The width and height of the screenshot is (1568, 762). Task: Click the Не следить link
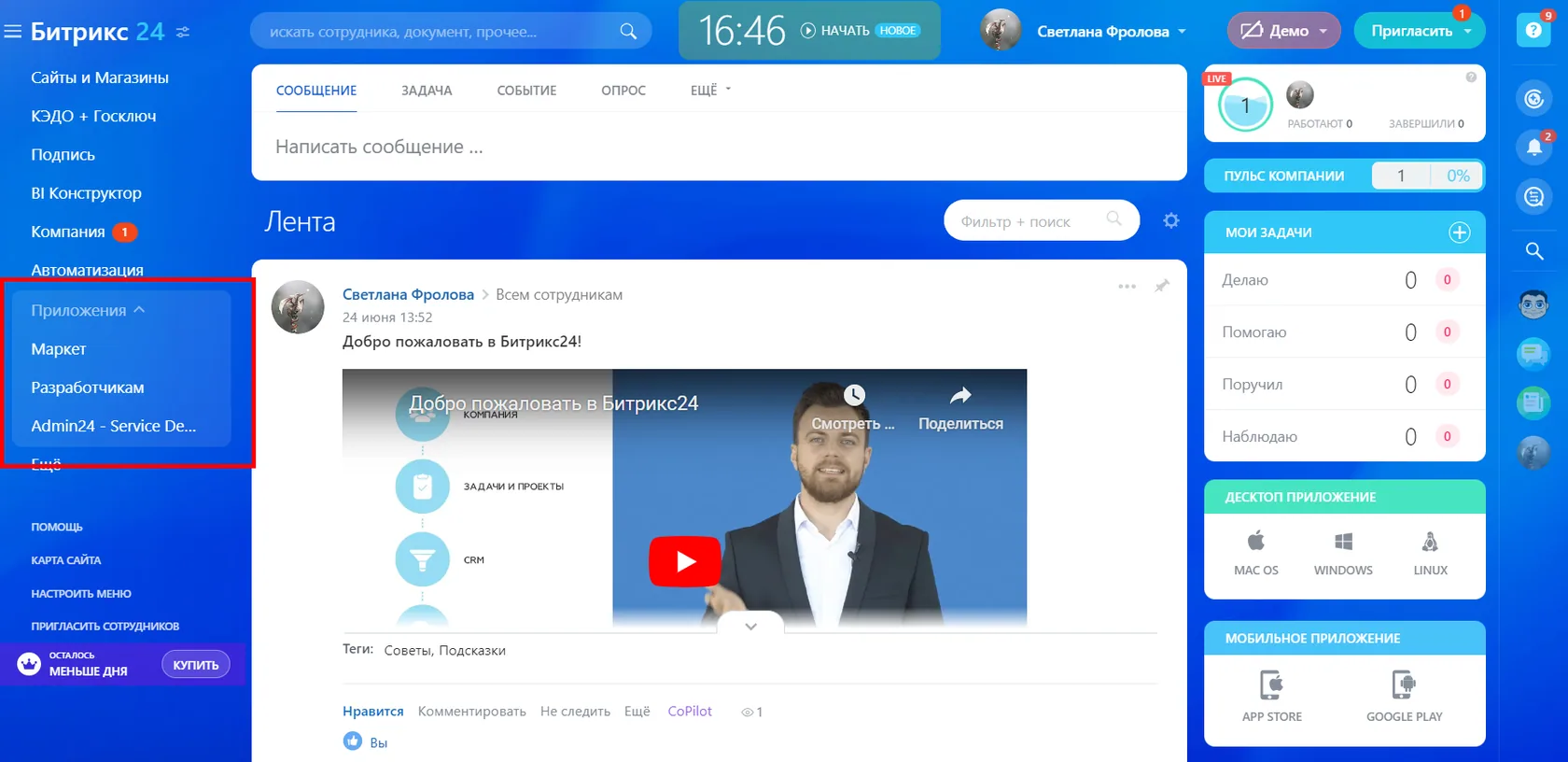coord(575,712)
